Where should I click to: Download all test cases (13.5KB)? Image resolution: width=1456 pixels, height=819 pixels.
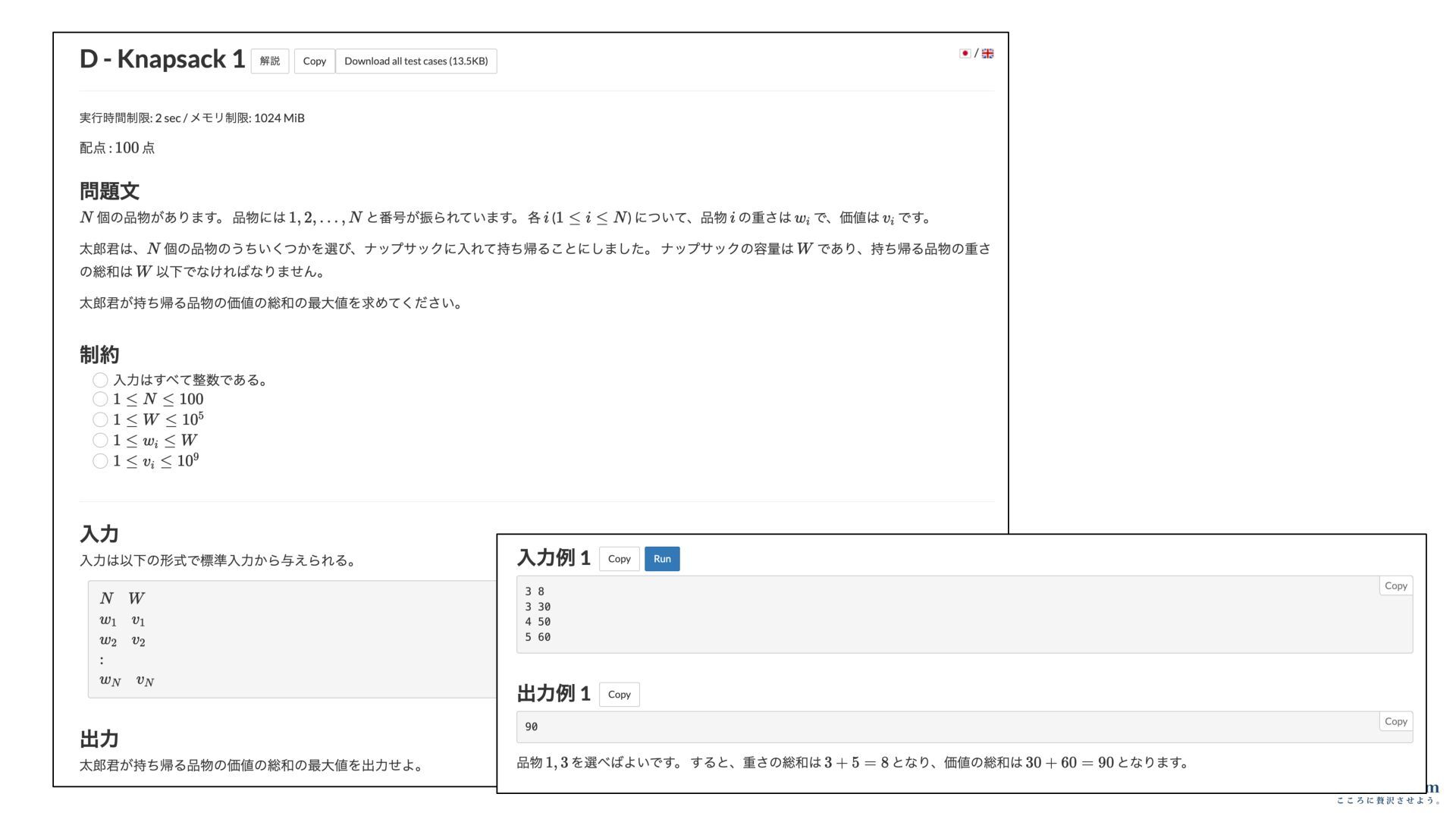coord(416,61)
